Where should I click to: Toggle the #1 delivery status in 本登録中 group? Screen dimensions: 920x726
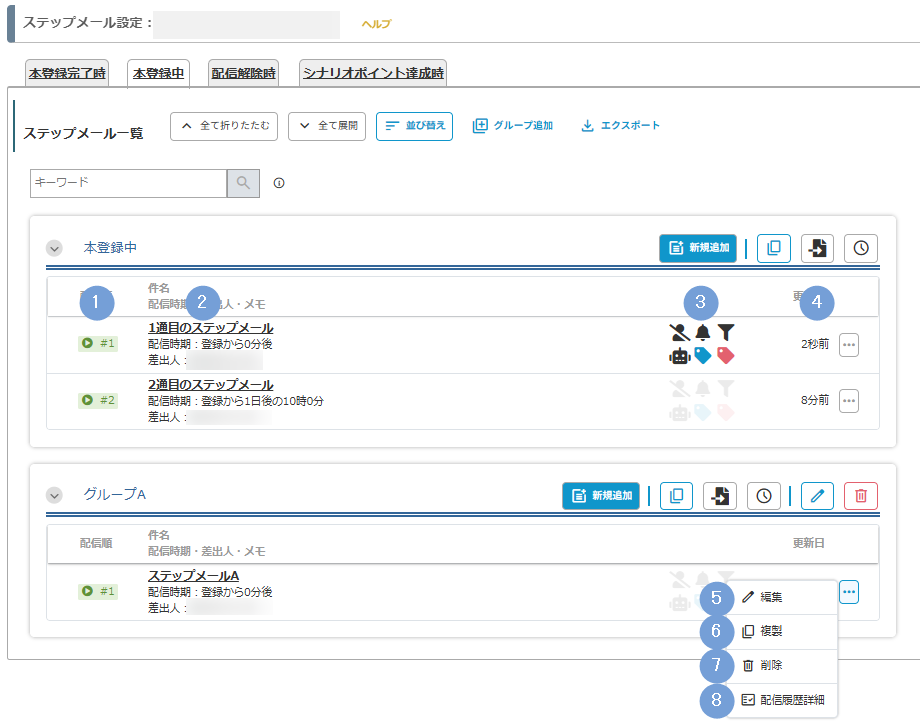coord(98,344)
